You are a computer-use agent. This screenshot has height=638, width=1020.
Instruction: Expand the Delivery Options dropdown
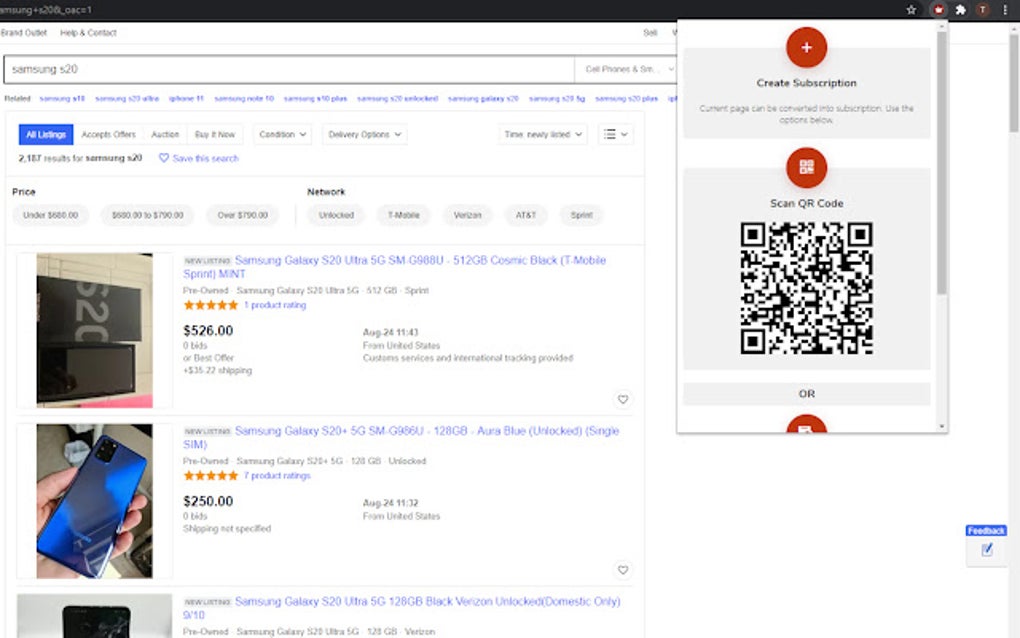pyautogui.click(x=364, y=135)
